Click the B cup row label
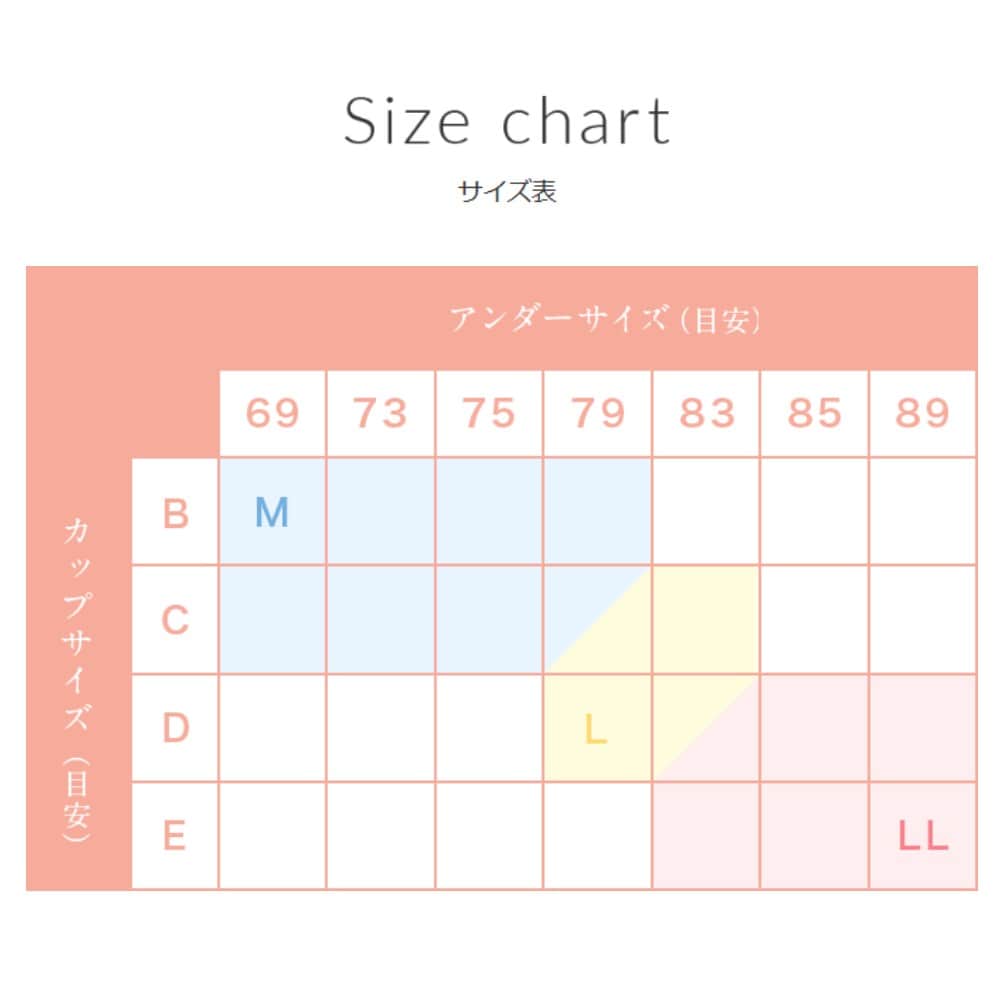Viewport: 1000px width, 1000px height. (x=175, y=513)
